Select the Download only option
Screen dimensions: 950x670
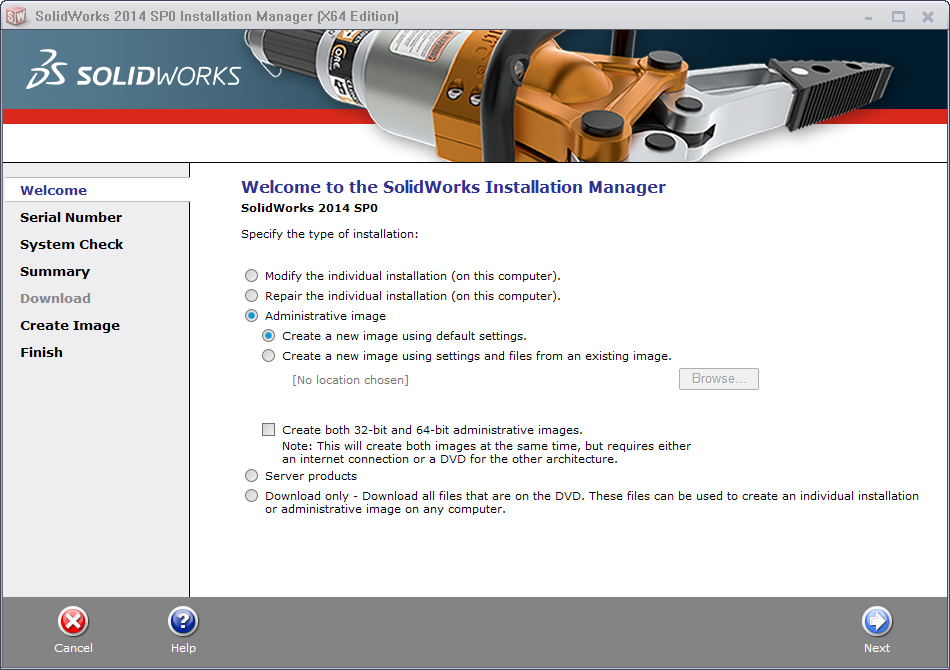click(x=251, y=496)
